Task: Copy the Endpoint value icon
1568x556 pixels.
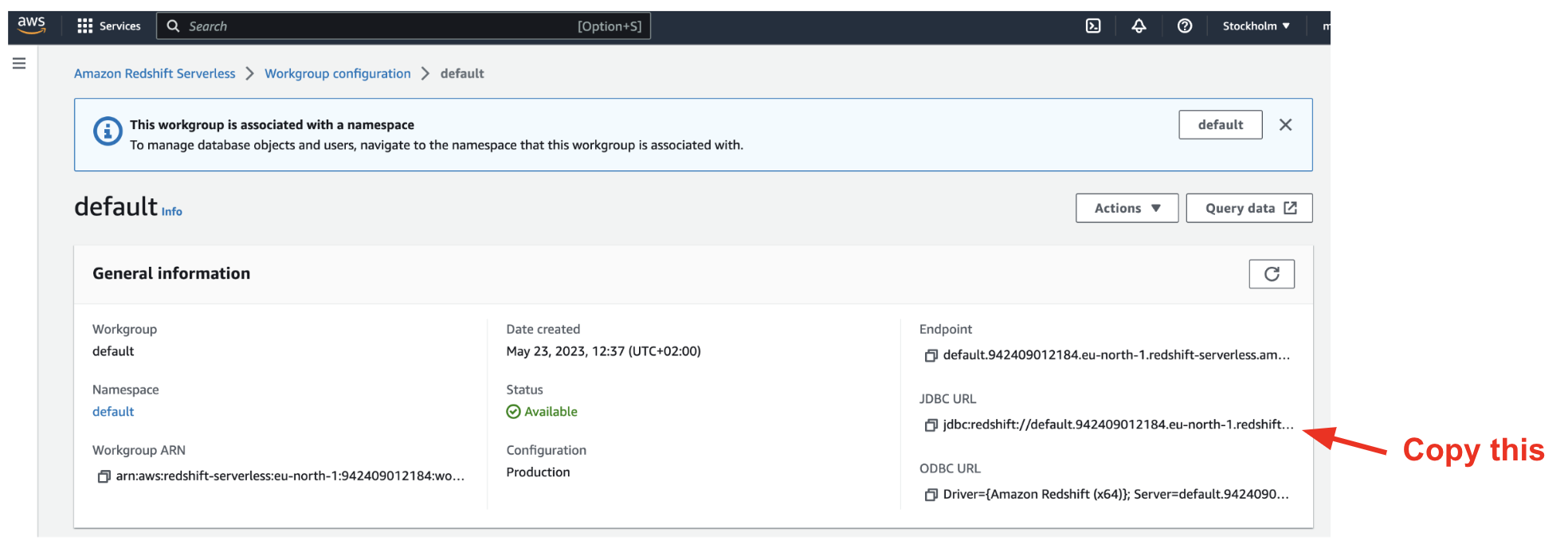Action: tap(931, 355)
